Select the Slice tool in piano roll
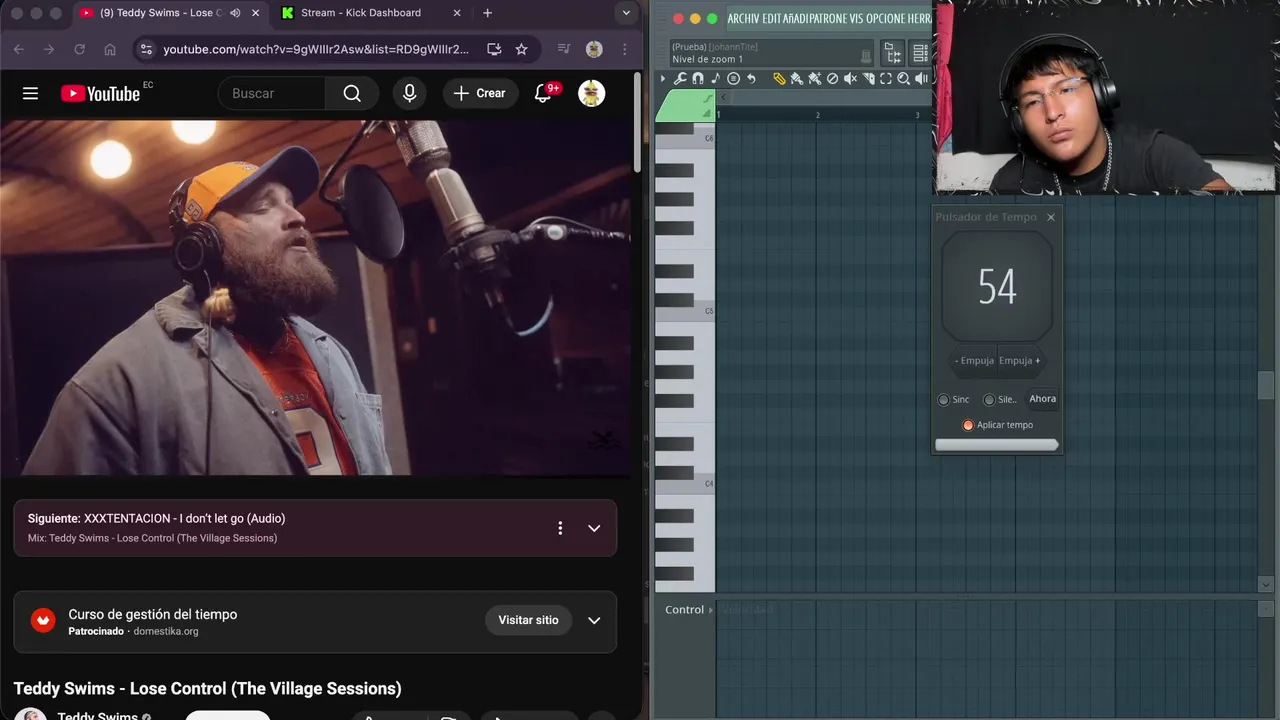 tap(869, 78)
